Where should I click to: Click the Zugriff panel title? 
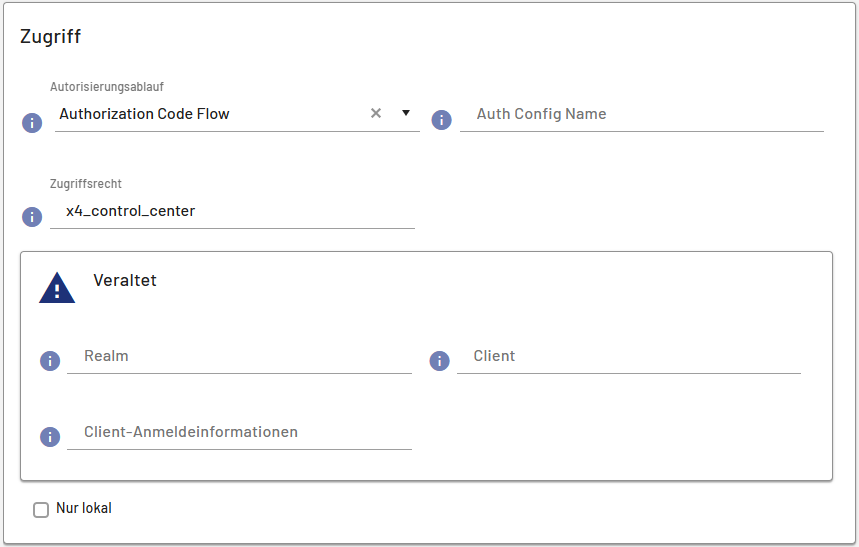(x=51, y=37)
